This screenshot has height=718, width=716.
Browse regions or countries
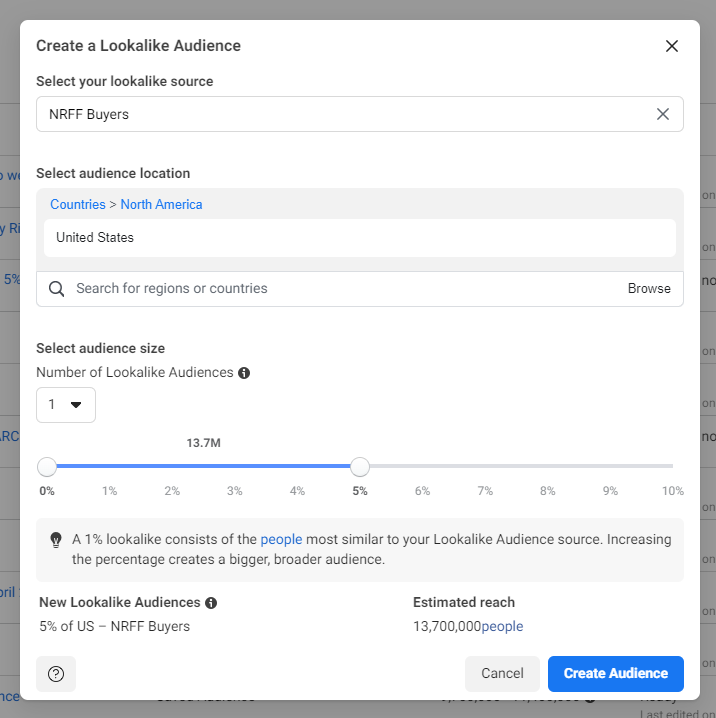[649, 289]
